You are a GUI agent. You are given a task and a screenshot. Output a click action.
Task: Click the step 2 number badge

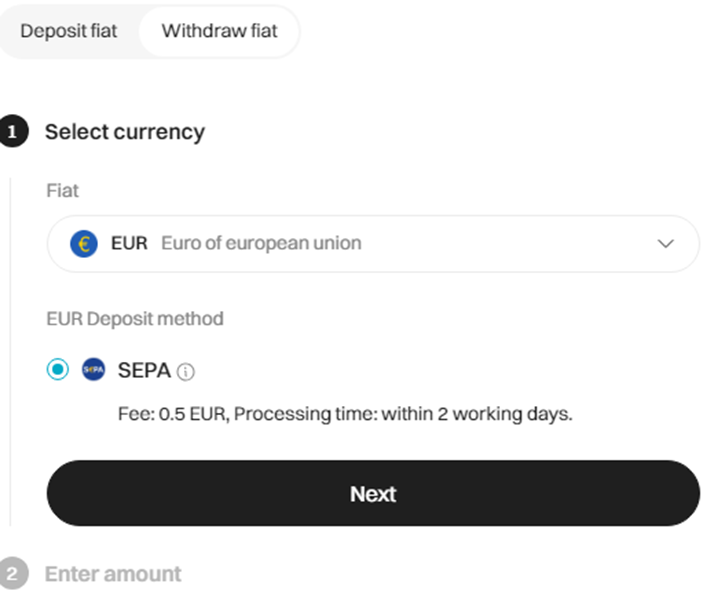point(13,573)
